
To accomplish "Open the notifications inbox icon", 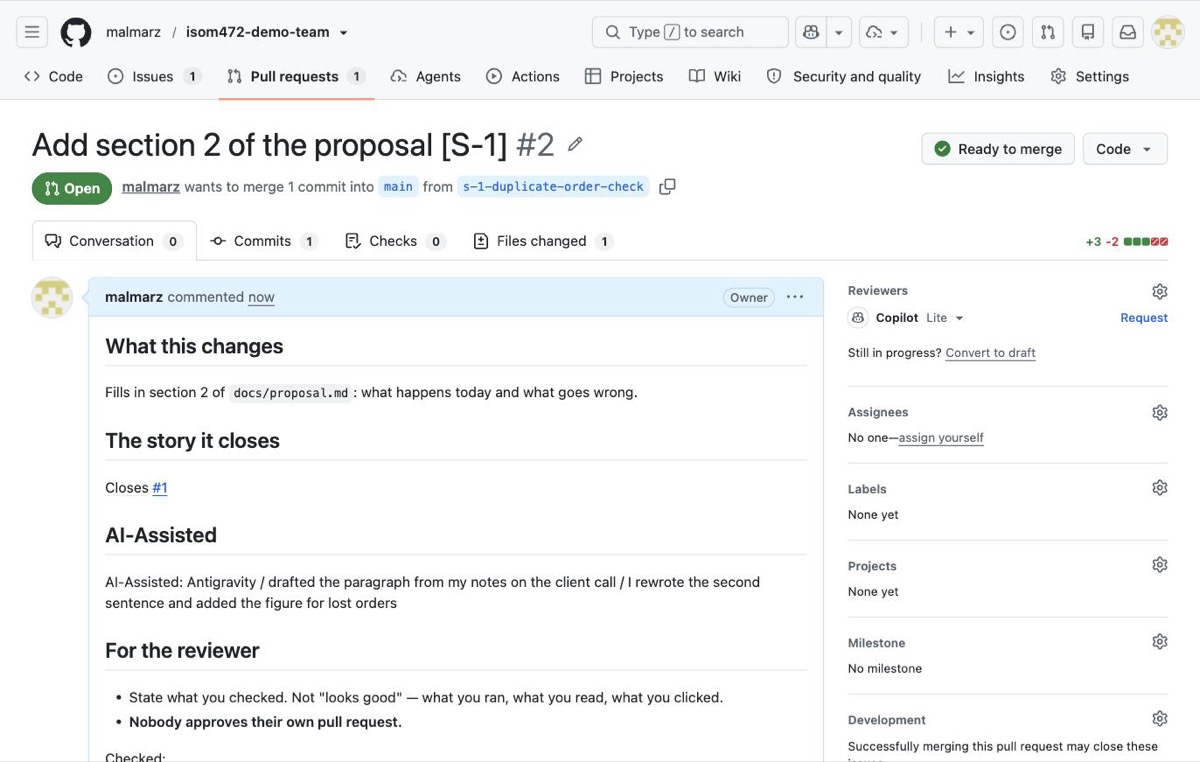I will (1128, 32).
